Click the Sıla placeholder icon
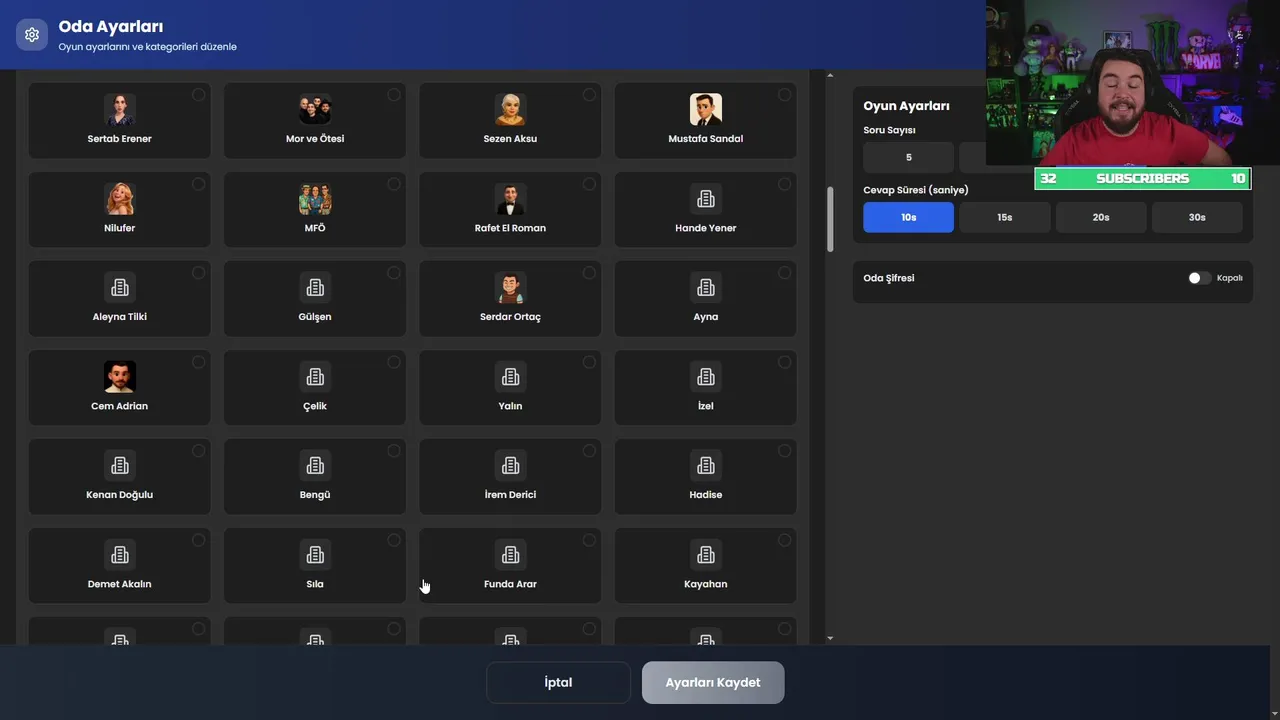The image size is (1280, 720). [315, 554]
